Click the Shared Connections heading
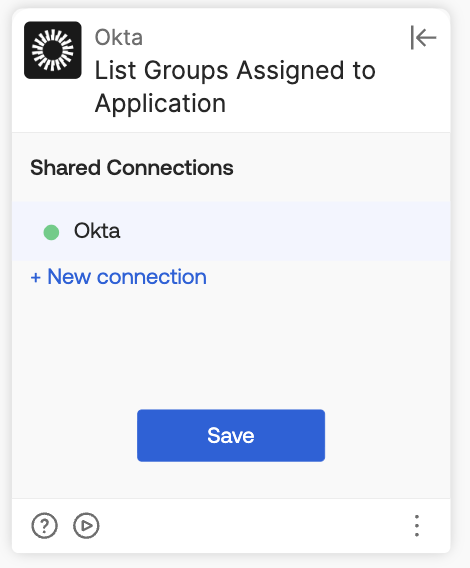Screen dimensions: 470x568 [x=132, y=168]
